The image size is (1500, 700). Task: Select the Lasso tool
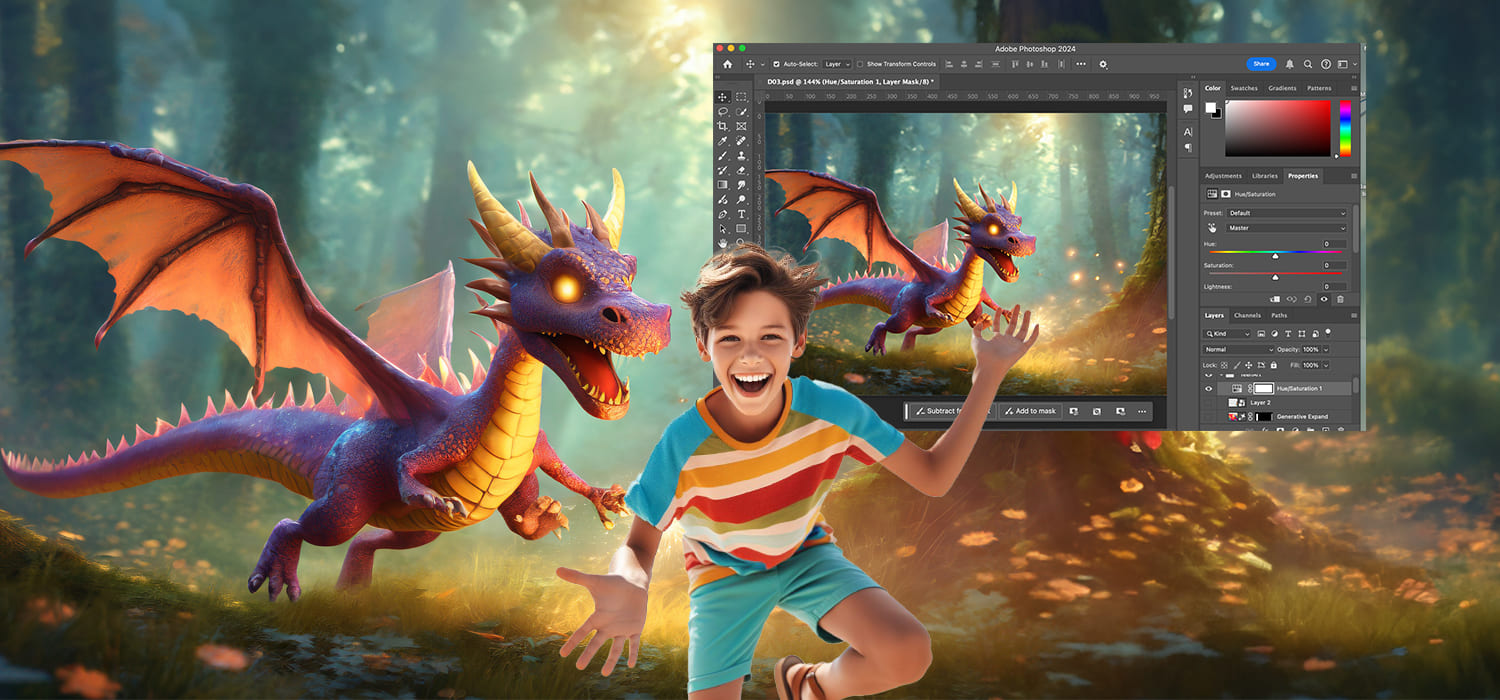click(722, 111)
